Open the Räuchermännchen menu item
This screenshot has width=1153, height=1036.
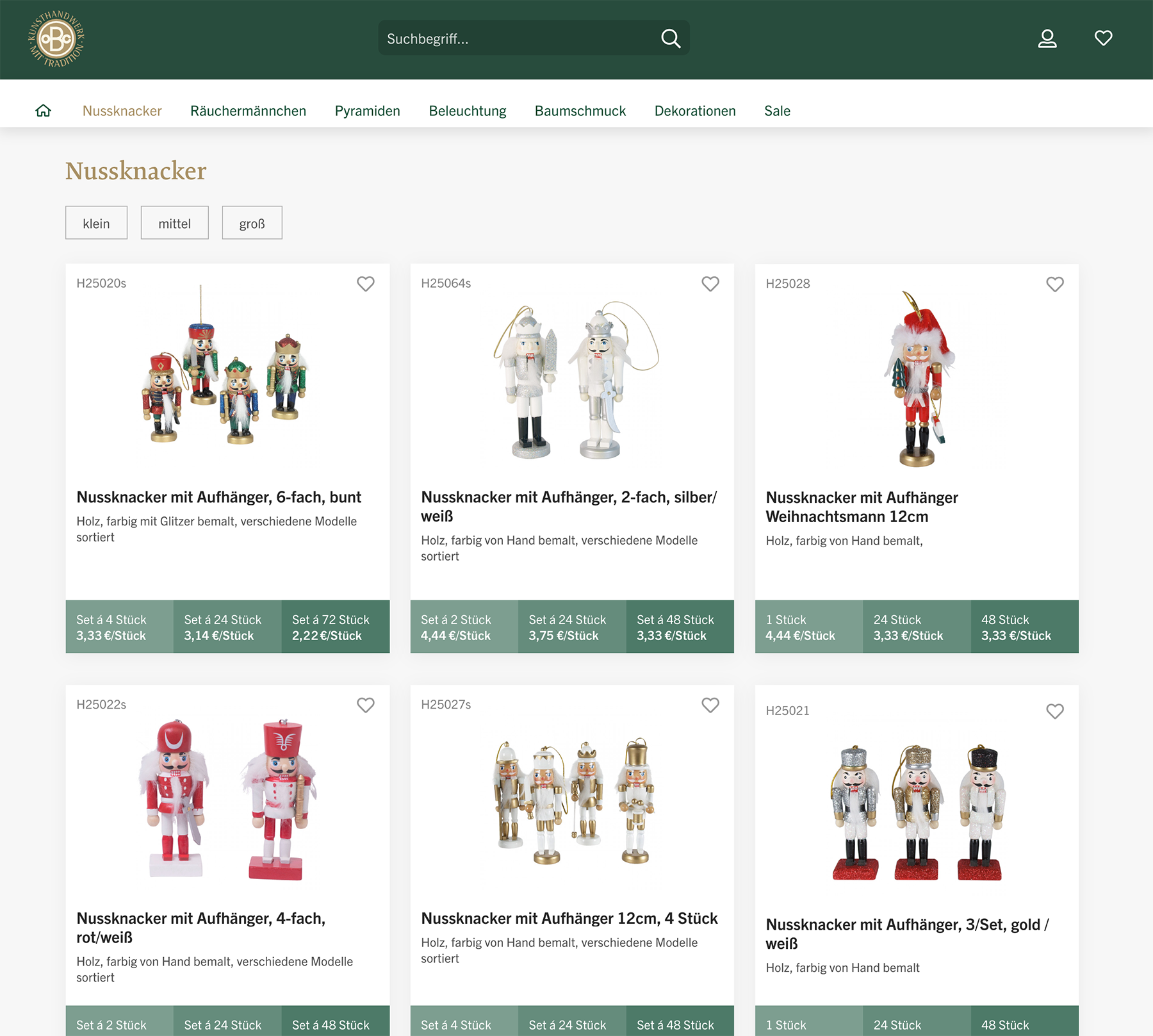click(248, 111)
